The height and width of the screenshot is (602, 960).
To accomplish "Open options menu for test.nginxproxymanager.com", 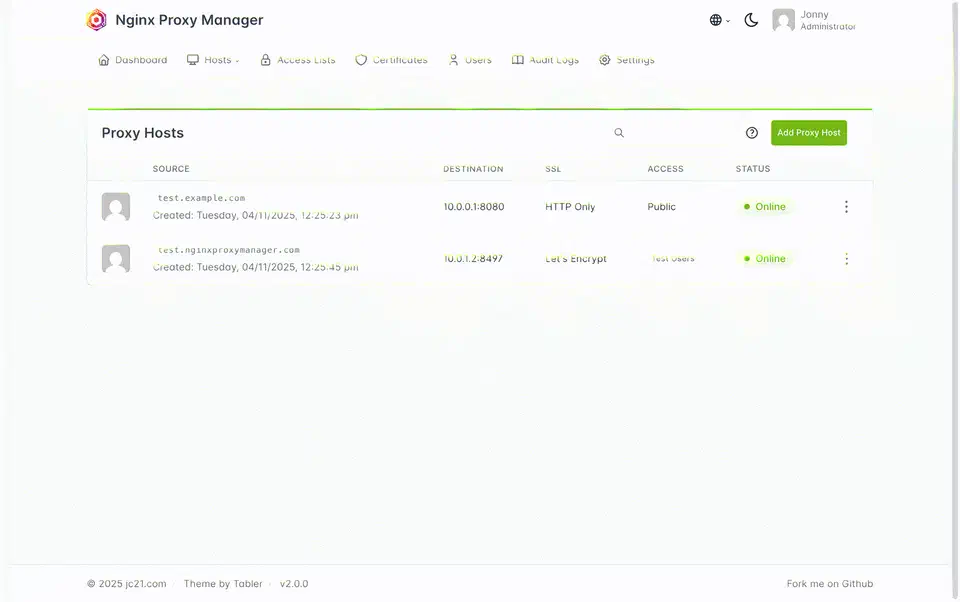I will tap(846, 258).
